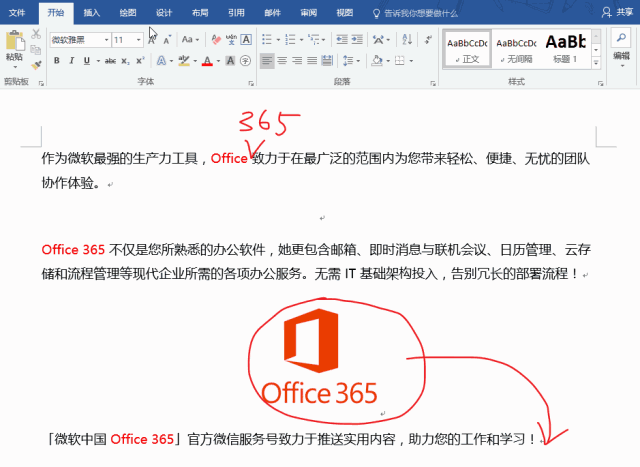Switch to the 设计 Design tab
The height and width of the screenshot is (467, 640).
tap(164, 13)
